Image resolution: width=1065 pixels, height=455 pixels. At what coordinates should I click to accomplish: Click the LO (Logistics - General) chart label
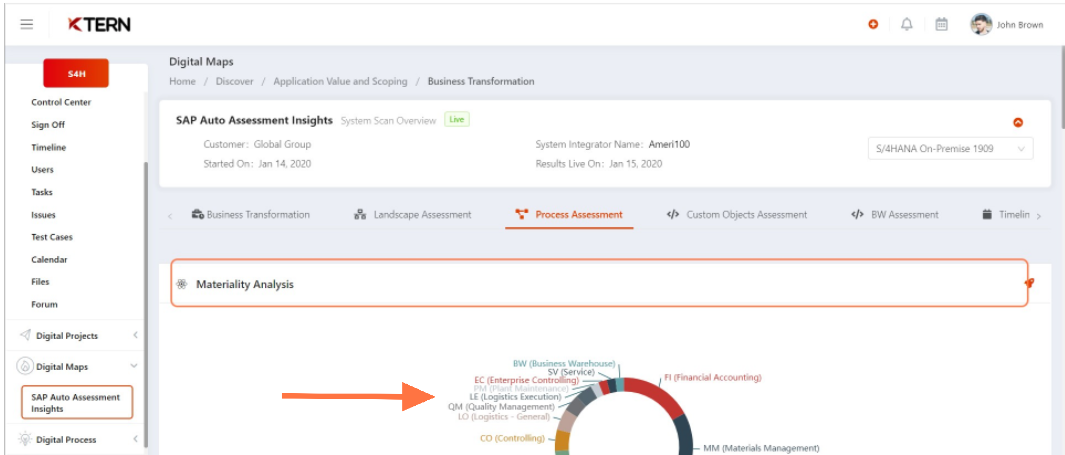[x=504, y=417]
